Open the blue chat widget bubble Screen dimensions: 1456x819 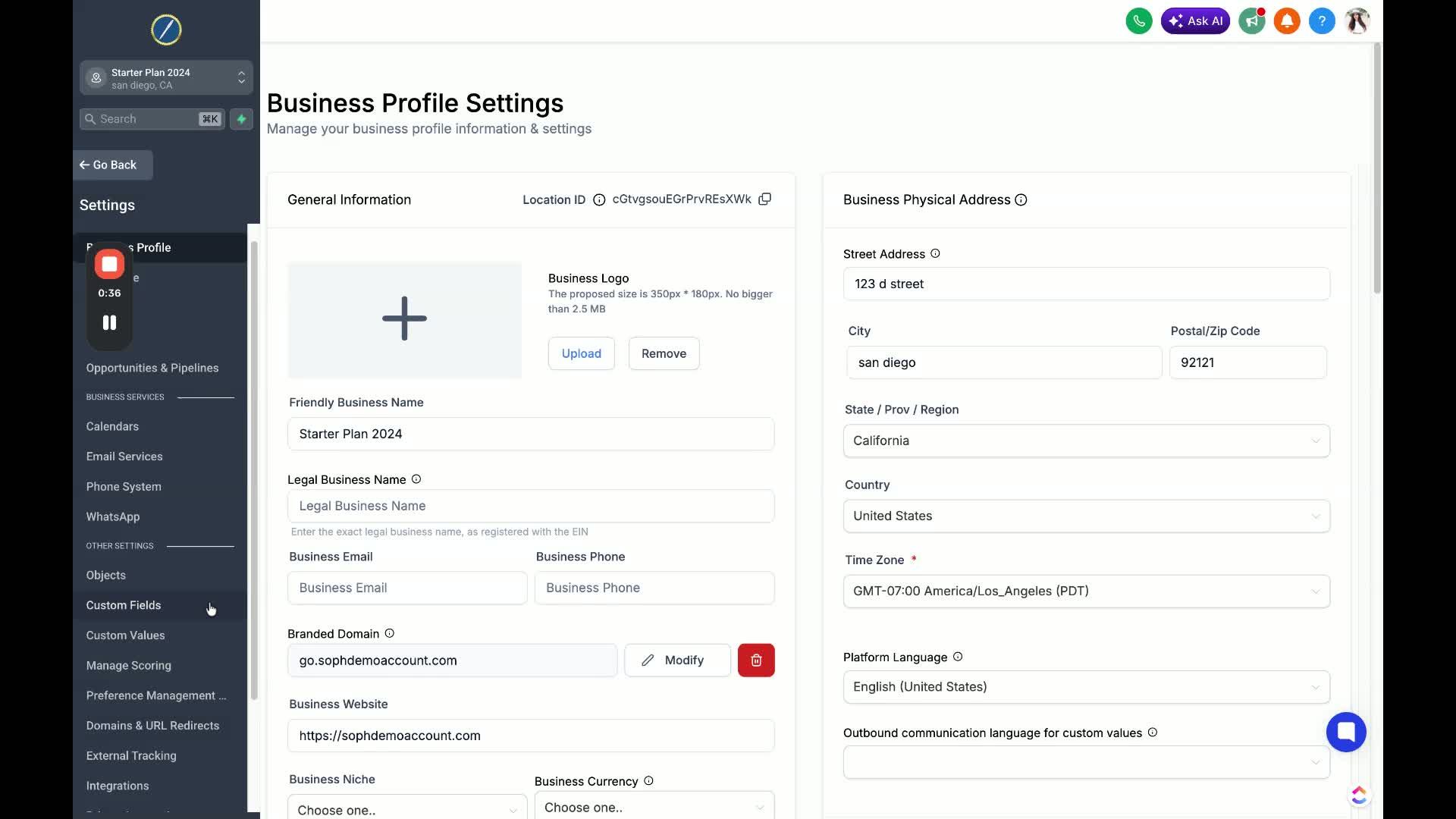coord(1346,732)
